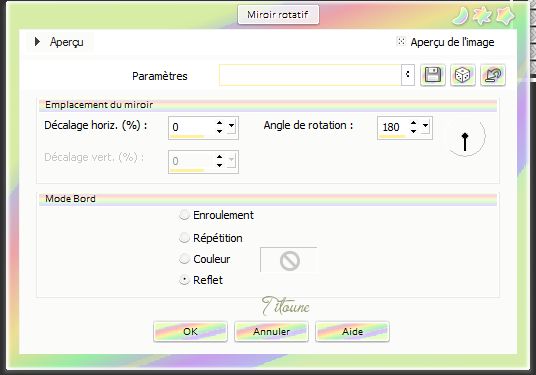Toggle the Aperçu de l'image checkbox

pos(401,42)
